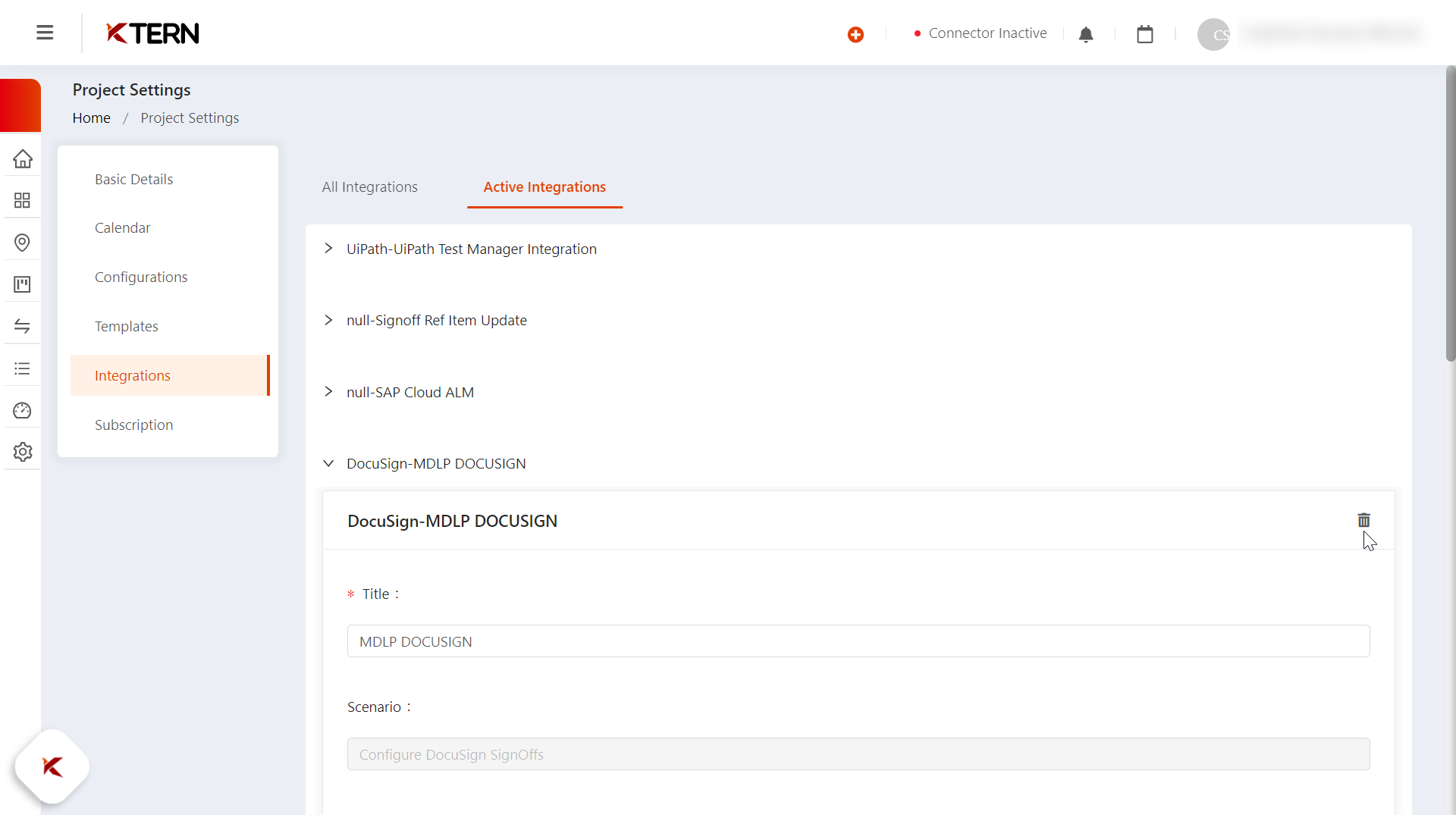Click the red plus add icon
This screenshot has width=1456, height=815.
pos(855,34)
